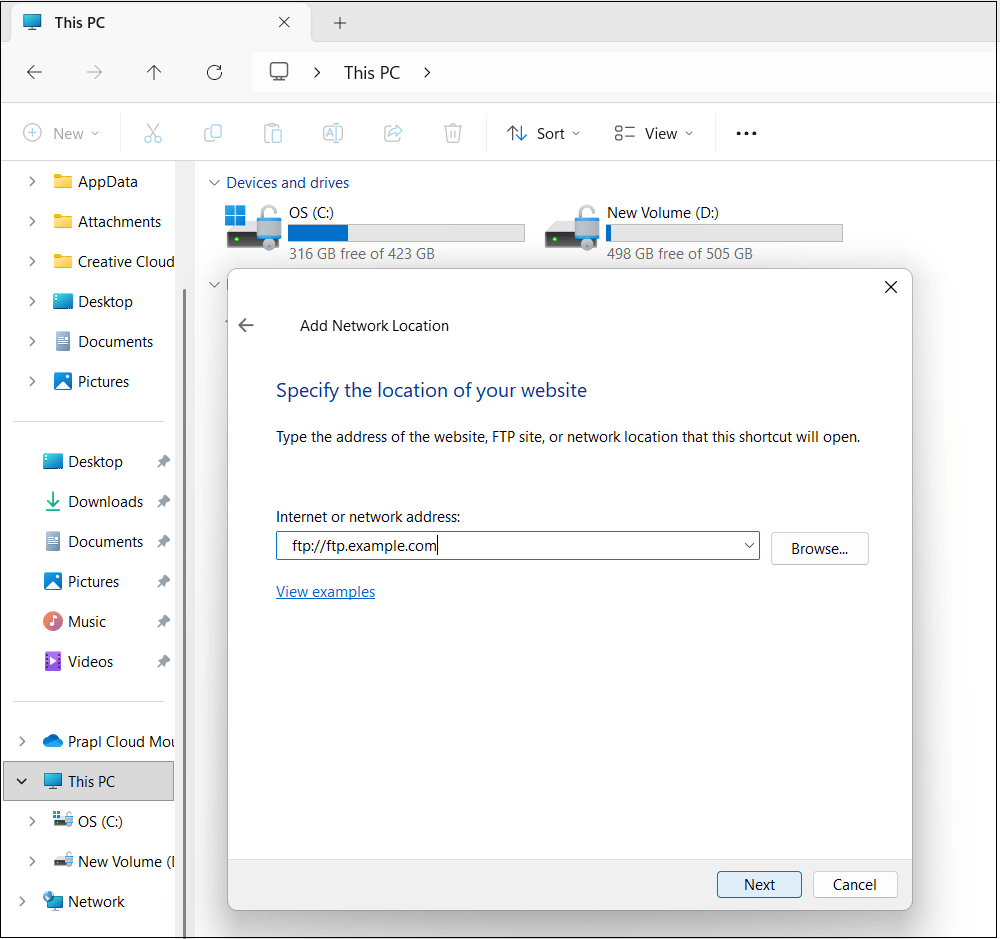Click the monitor icon in address bar
This screenshot has height=939, width=1000.
pos(279,71)
